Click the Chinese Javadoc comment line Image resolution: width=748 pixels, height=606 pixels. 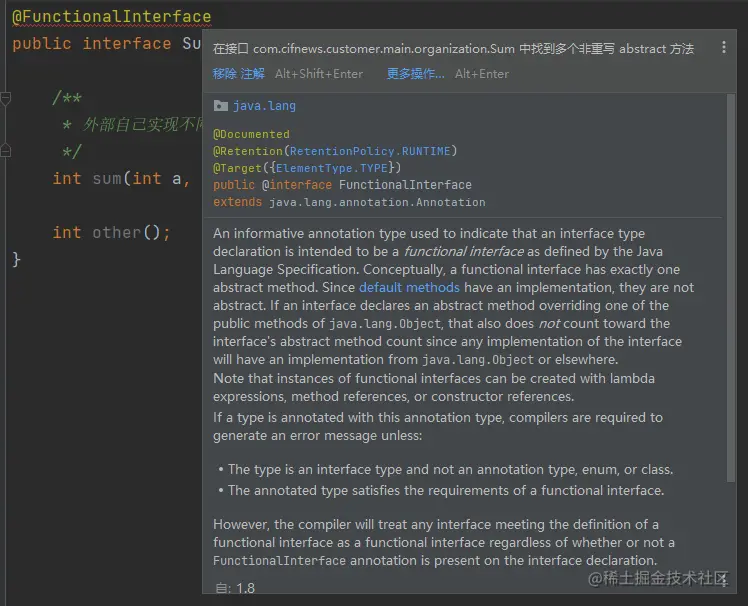point(132,125)
